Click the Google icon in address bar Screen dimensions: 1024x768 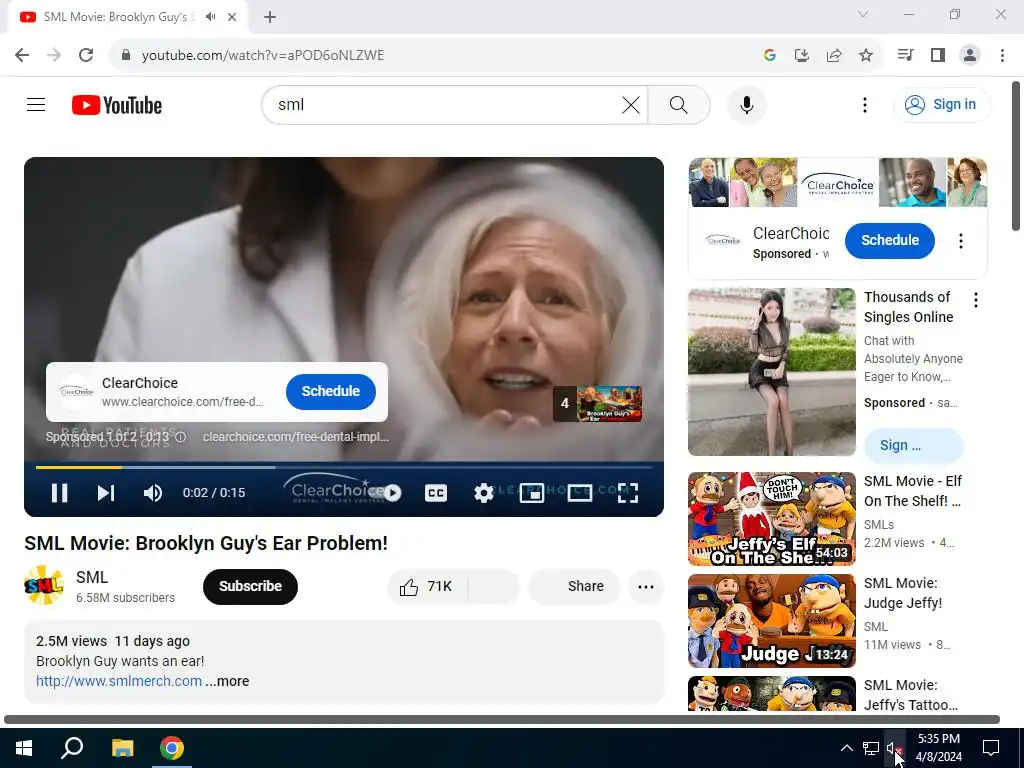769,56
